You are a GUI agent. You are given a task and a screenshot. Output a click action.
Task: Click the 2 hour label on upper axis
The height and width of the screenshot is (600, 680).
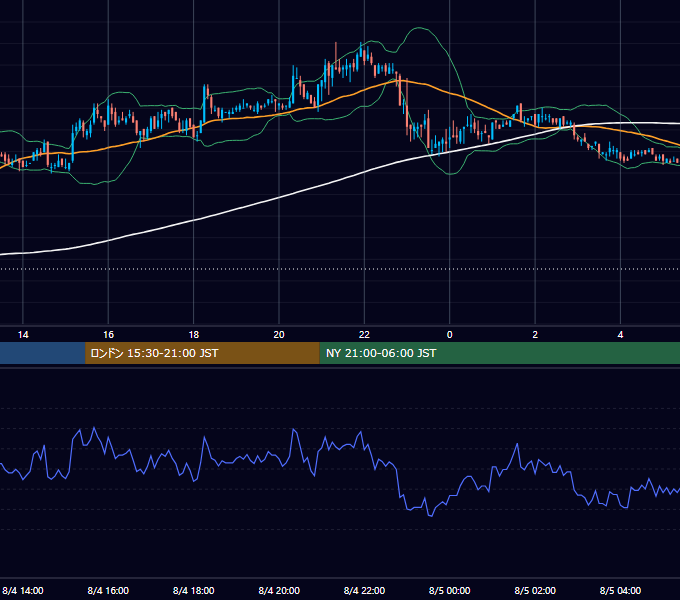535,335
